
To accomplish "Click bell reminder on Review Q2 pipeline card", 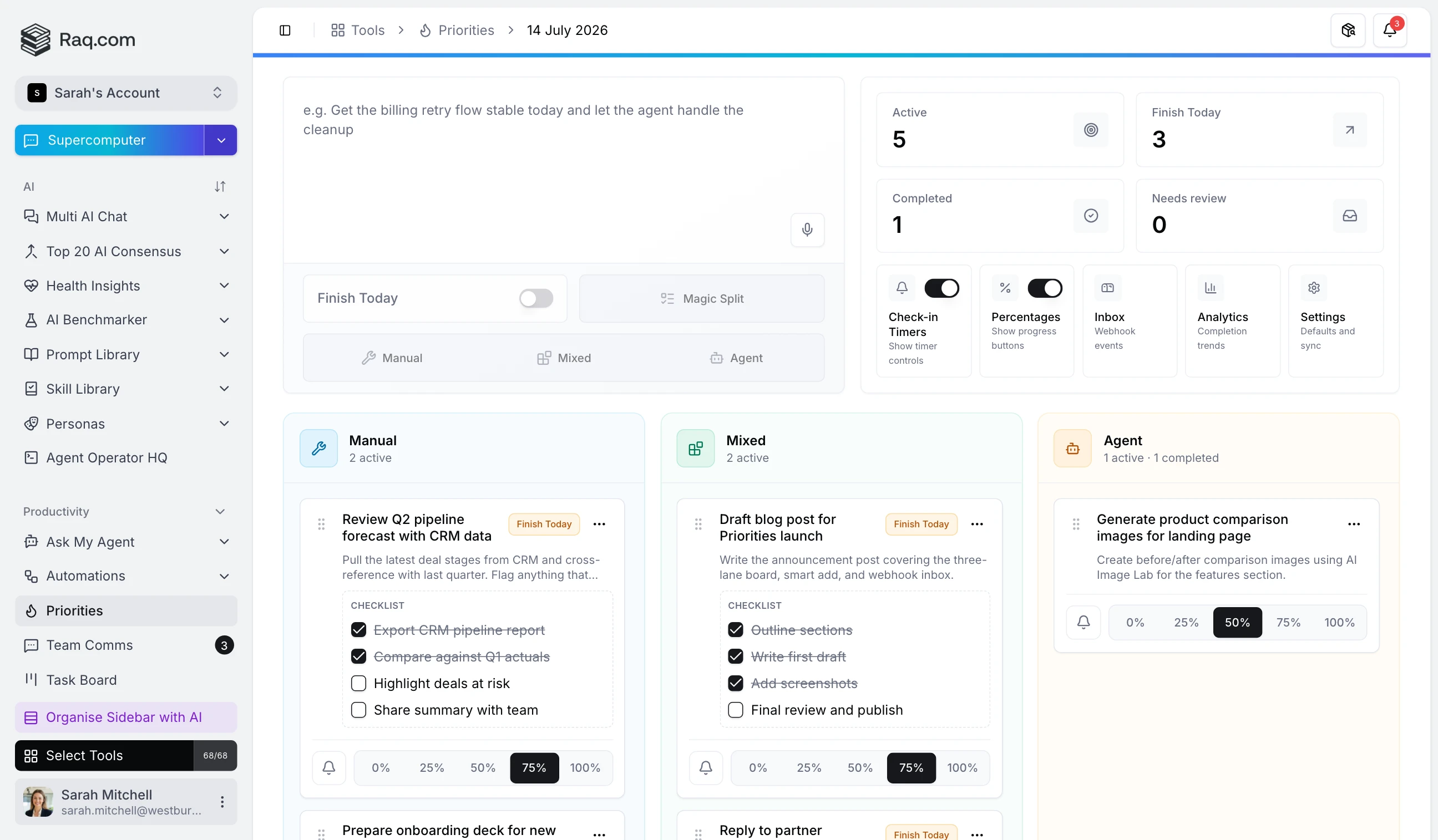I will 328,767.
